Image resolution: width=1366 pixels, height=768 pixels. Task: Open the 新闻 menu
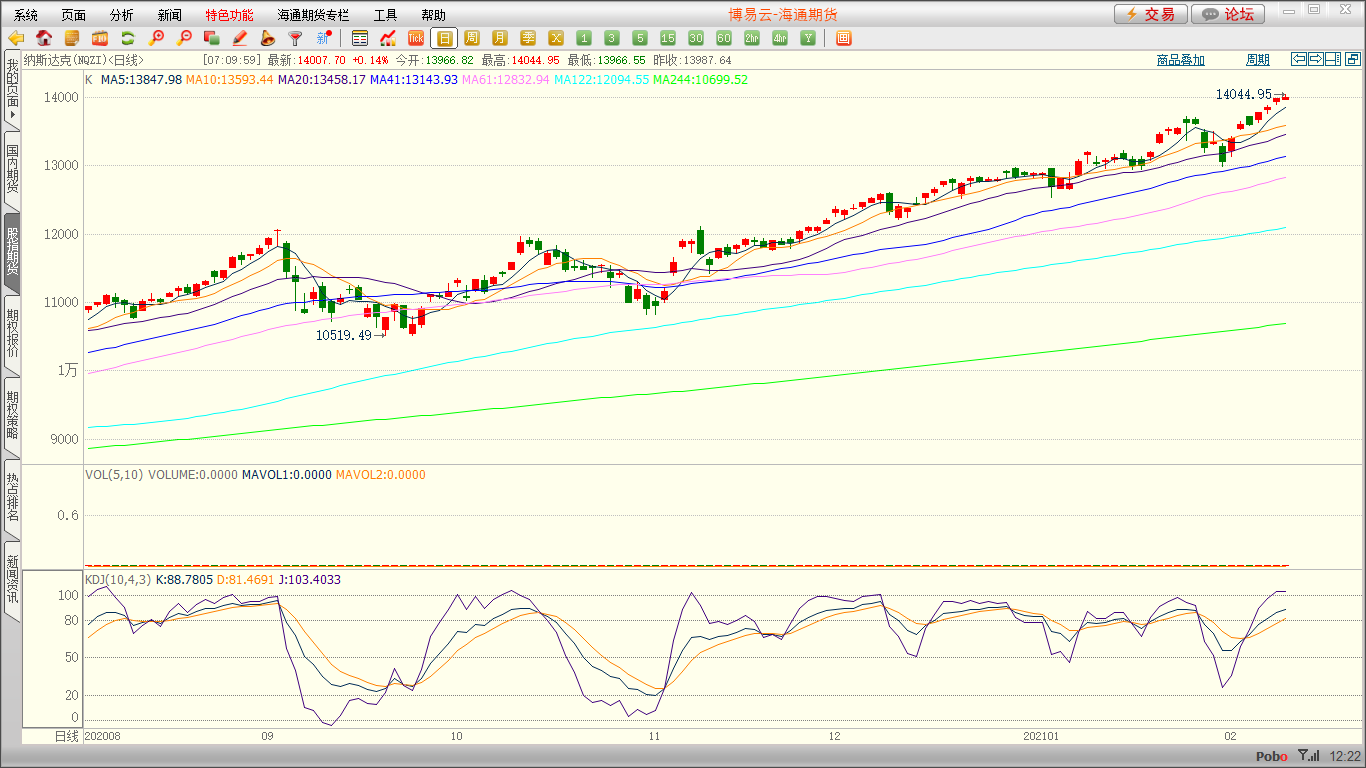pyautogui.click(x=170, y=15)
